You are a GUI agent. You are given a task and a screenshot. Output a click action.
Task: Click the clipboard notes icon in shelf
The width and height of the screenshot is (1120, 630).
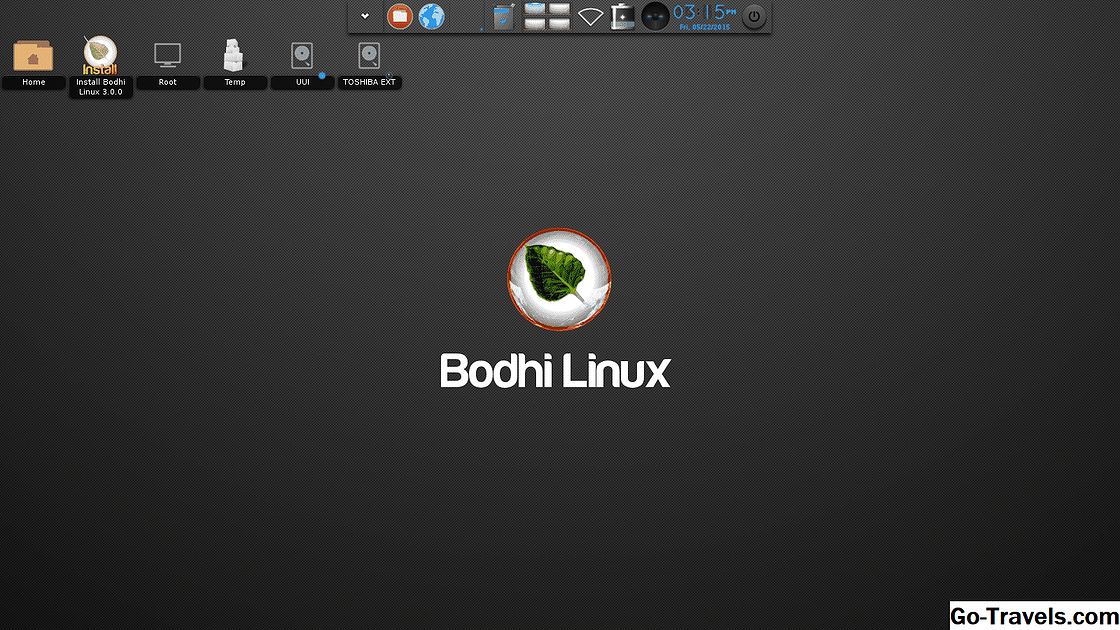[x=503, y=17]
